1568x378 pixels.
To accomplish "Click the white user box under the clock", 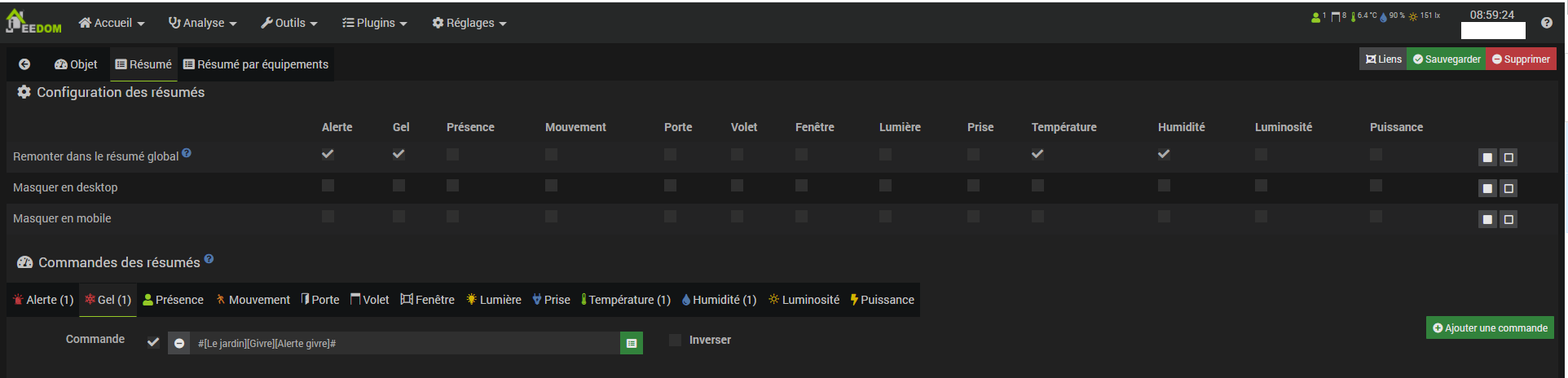I will (1493, 31).
